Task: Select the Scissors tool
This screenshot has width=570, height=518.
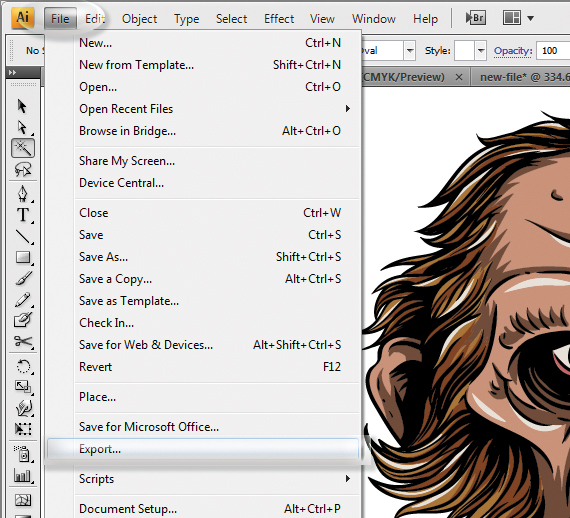Action: 23,341
